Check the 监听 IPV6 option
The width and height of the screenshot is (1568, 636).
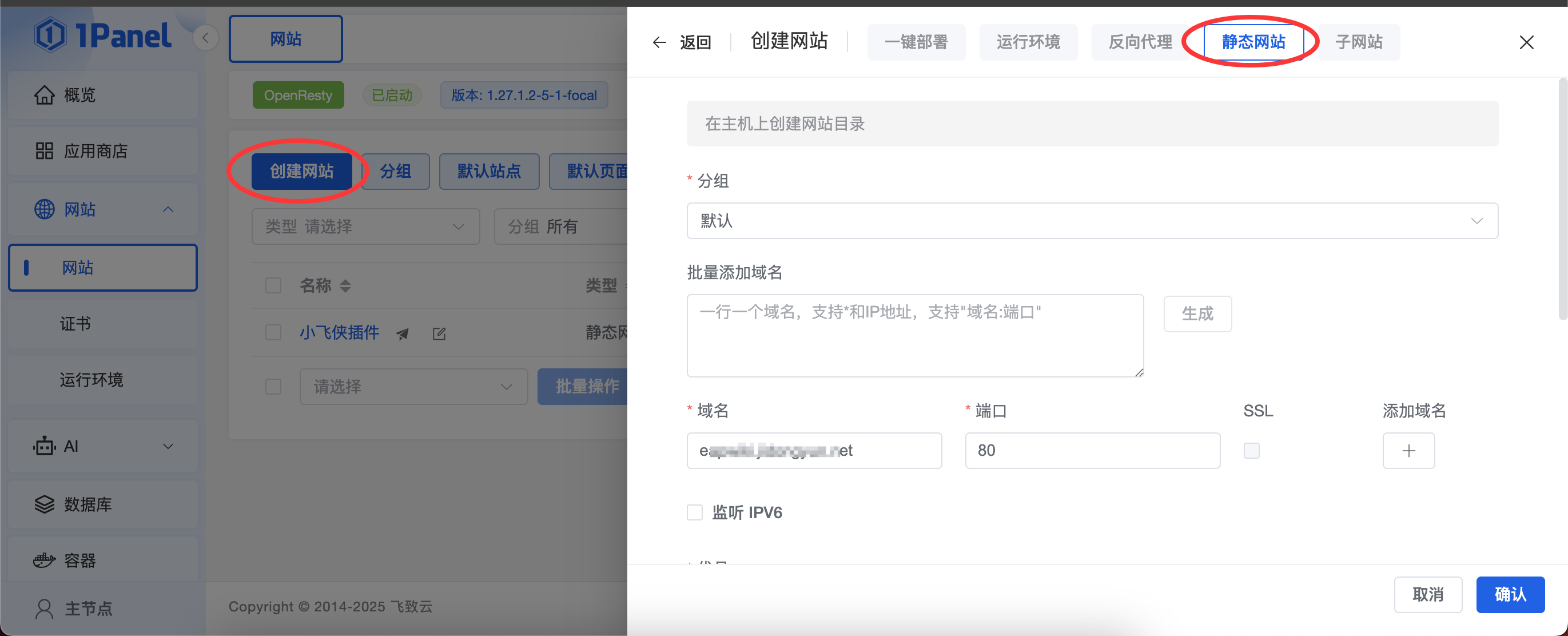(695, 512)
